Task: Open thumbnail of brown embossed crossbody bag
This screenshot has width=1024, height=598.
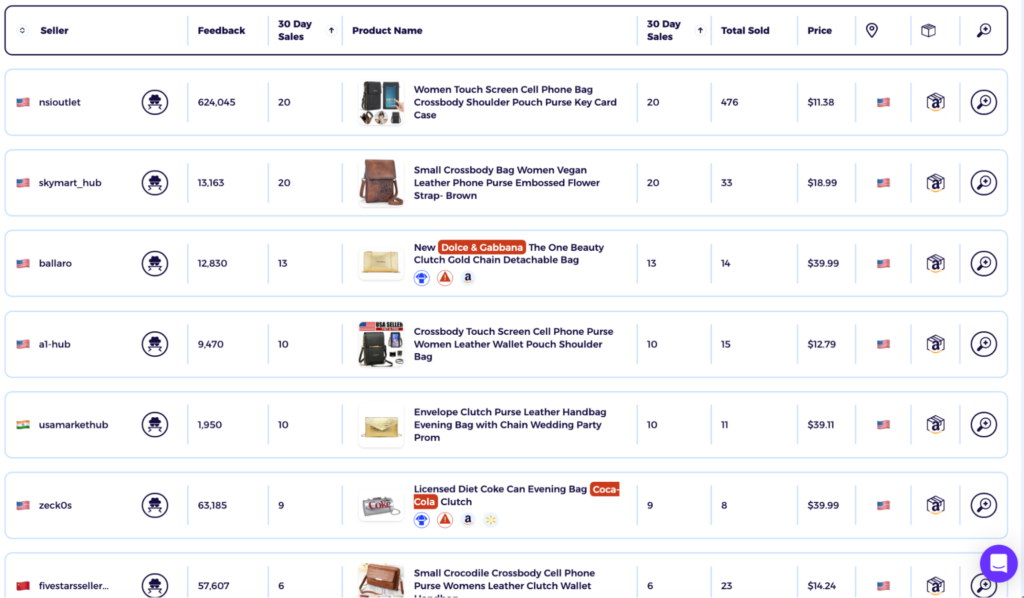Action: [381, 183]
